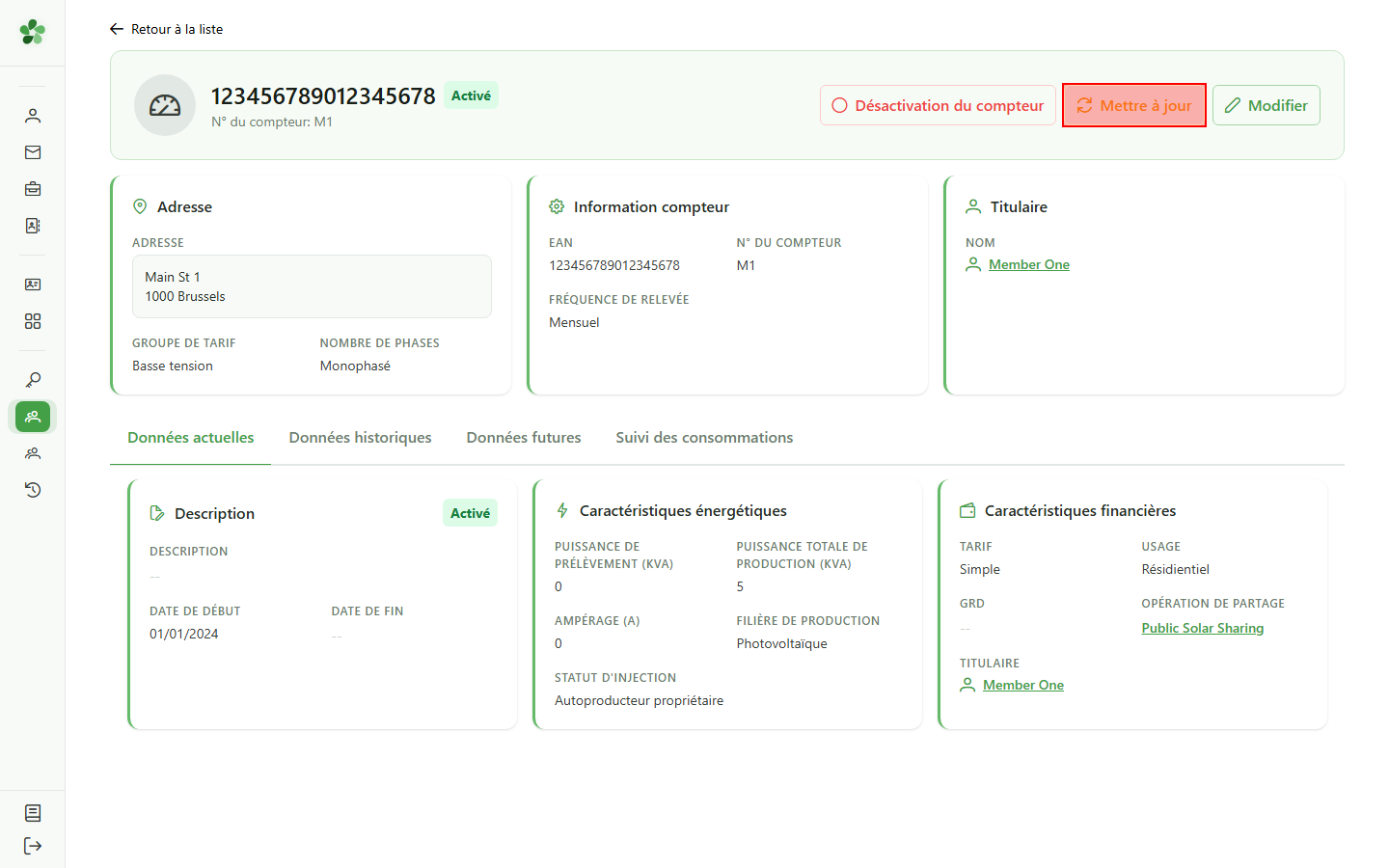Click meter number 123456789012345678 heading
The image size is (1389, 868).
click(x=323, y=96)
